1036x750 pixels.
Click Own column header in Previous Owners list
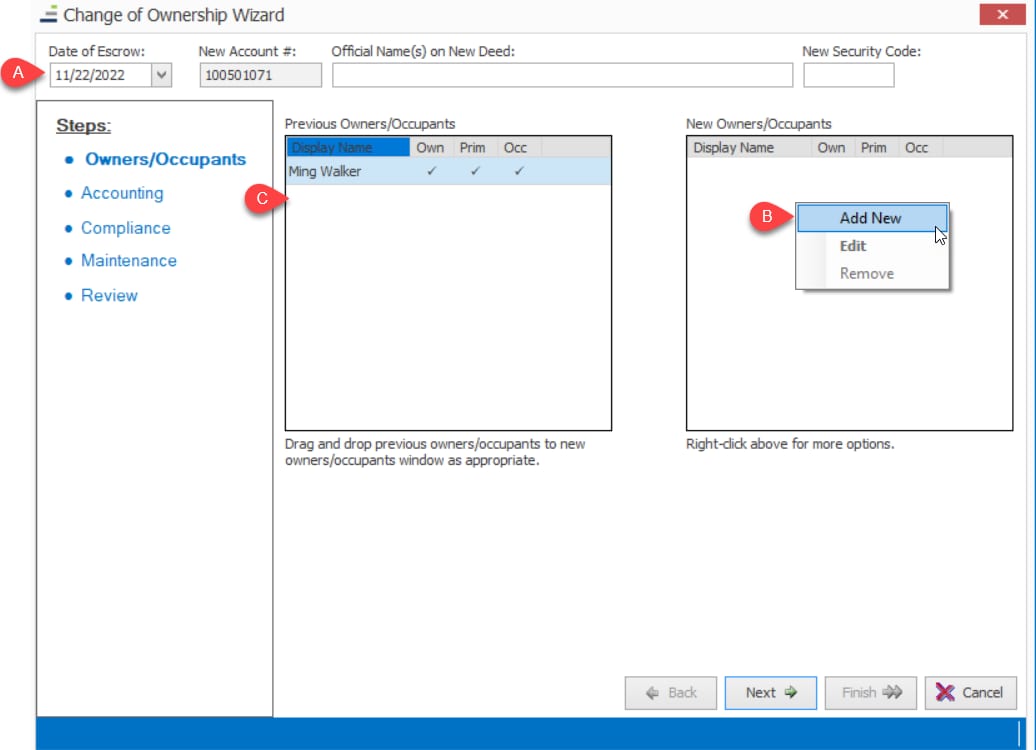(x=430, y=147)
